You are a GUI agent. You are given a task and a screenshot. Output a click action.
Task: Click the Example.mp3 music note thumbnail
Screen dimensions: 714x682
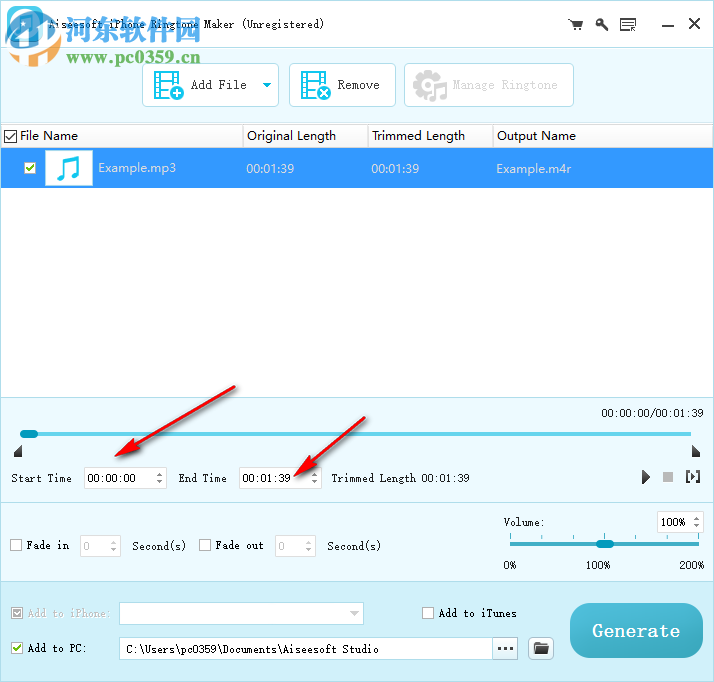coord(69,168)
